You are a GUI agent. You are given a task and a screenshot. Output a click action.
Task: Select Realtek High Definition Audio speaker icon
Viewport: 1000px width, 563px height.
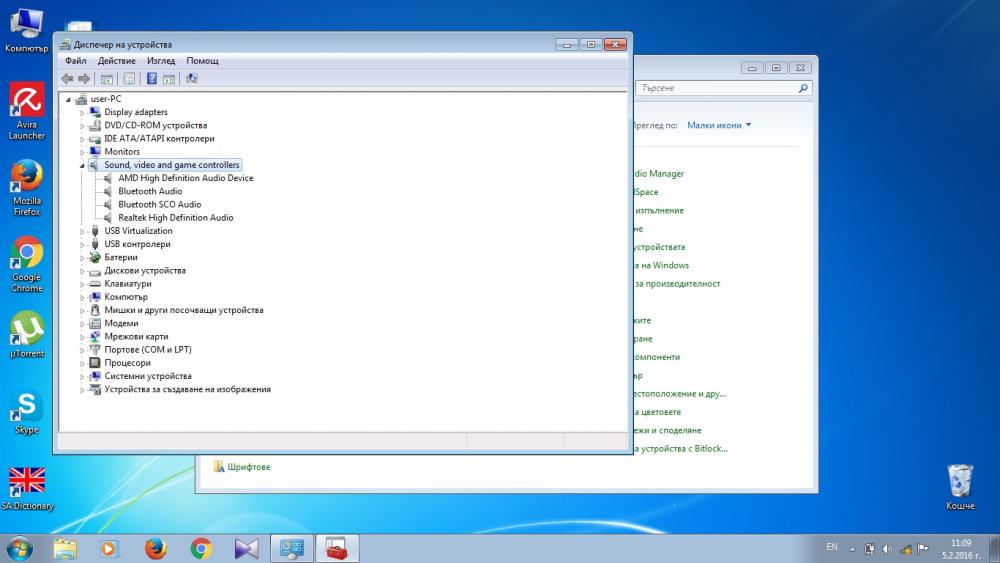pos(108,218)
